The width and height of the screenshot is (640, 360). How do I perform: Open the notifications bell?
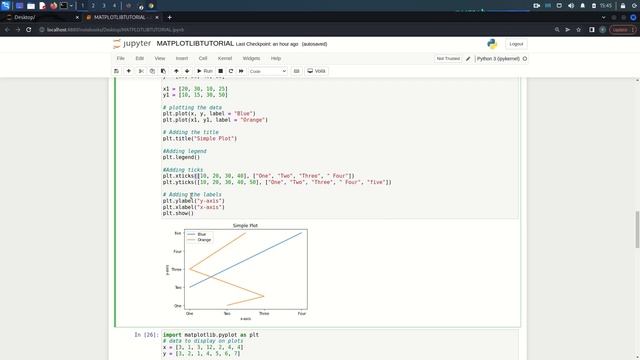point(583,6)
